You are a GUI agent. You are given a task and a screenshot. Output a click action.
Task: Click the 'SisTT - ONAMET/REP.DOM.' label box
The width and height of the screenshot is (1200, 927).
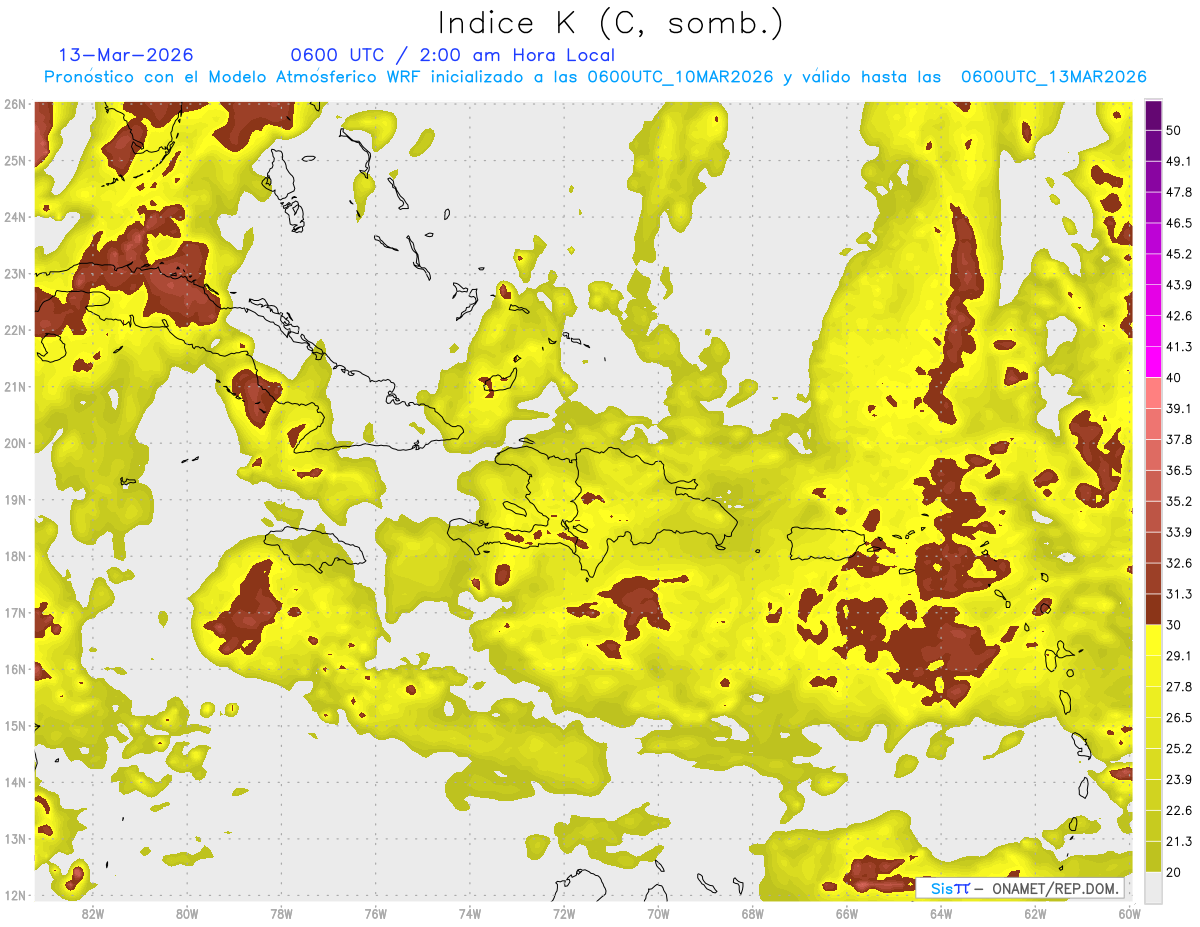(1020, 888)
